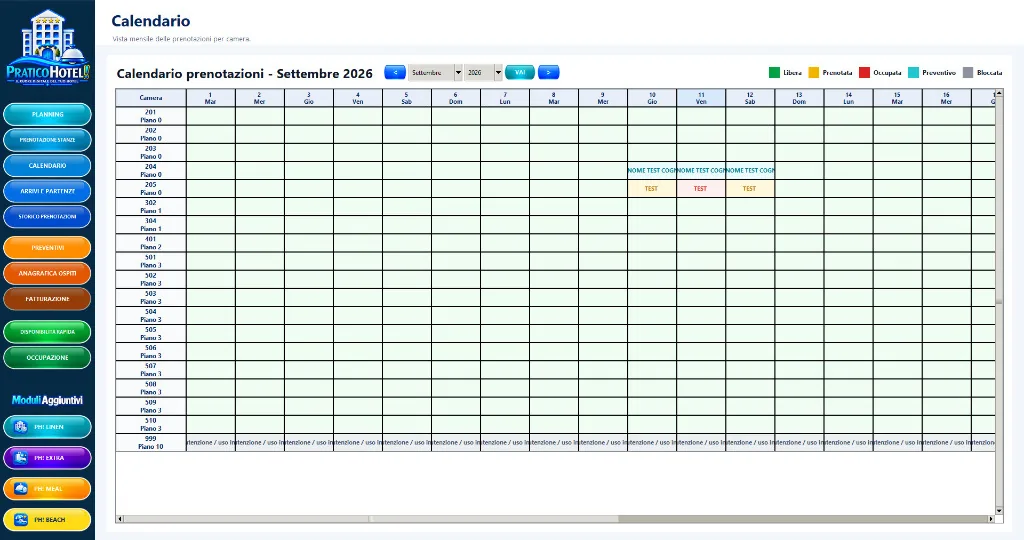
Task: Select room 510 Piano 3 row label
Action: 151,424
